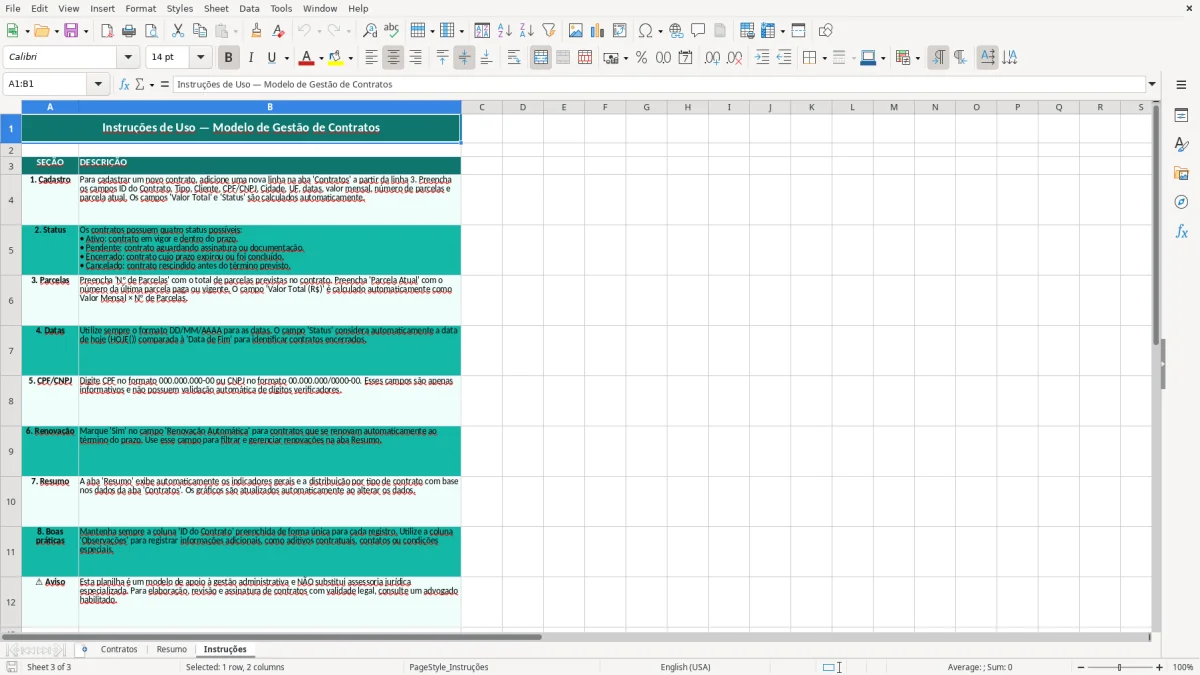Screen dimensions: 1200x675
Task: Open the Styles menu
Action: point(180,8)
